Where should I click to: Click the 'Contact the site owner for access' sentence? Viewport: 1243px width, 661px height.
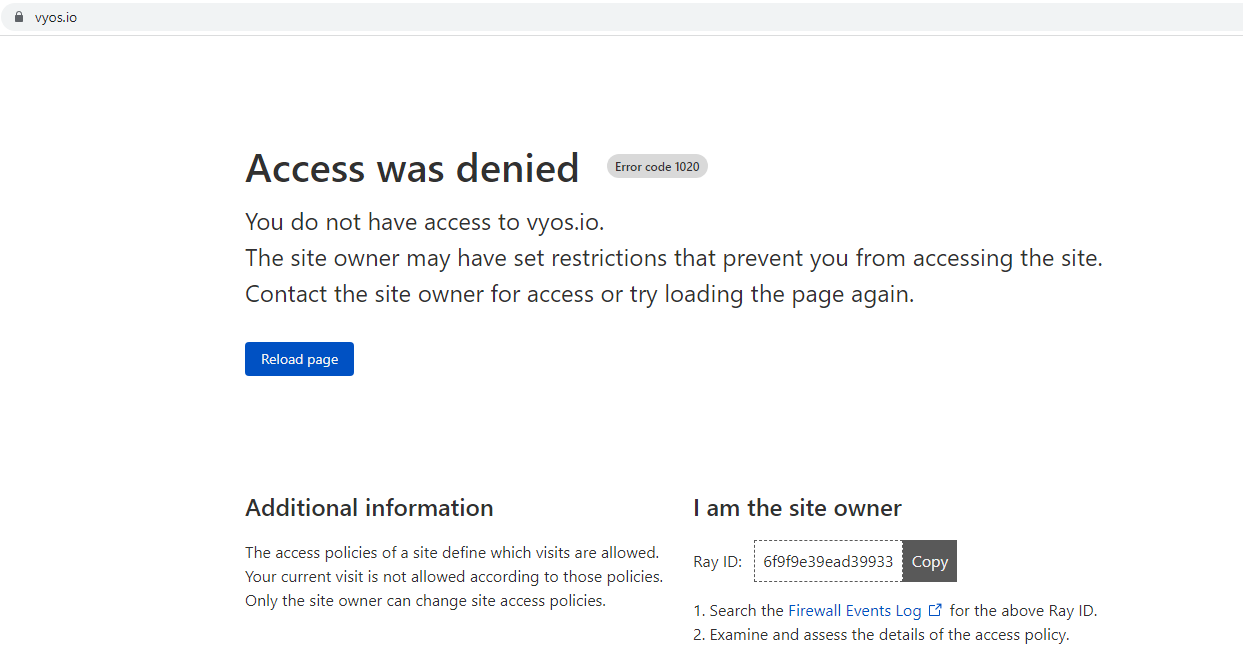click(x=579, y=295)
